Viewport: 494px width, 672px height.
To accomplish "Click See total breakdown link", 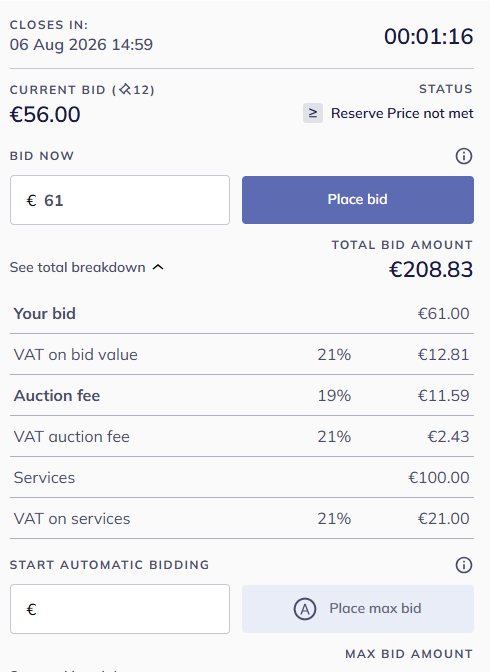I will [78, 267].
